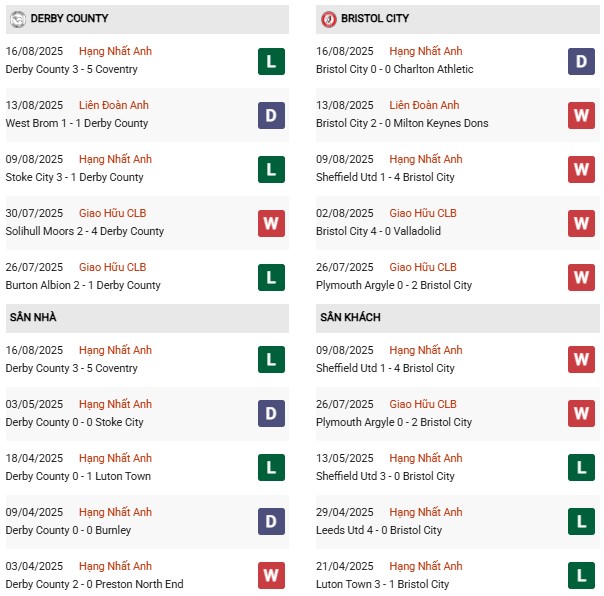Click the W badge for Bristol City 4 - 0 Valladolid
The width and height of the screenshot is (604, 596).
582,223
